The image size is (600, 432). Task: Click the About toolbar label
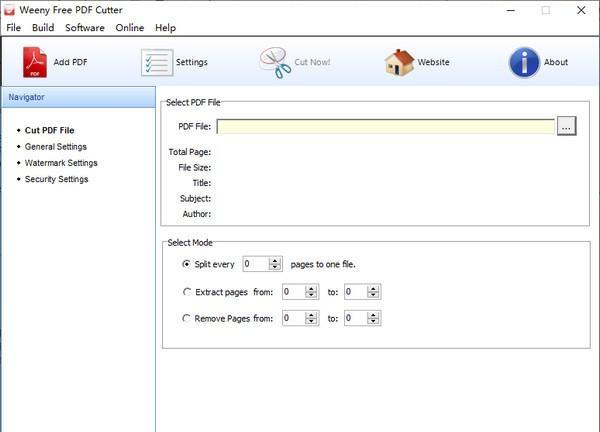556,62
